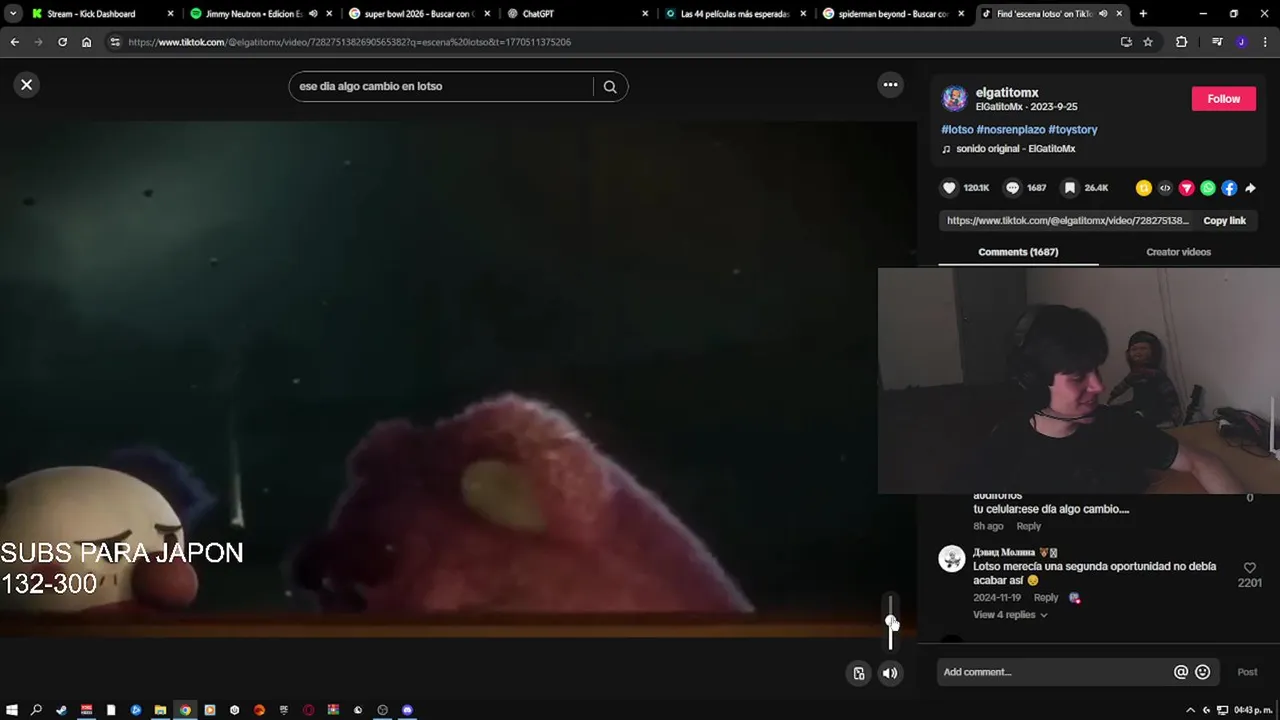
Task: Switch to the Stream - Kick Dashboard tab
Action: point(102,14)
